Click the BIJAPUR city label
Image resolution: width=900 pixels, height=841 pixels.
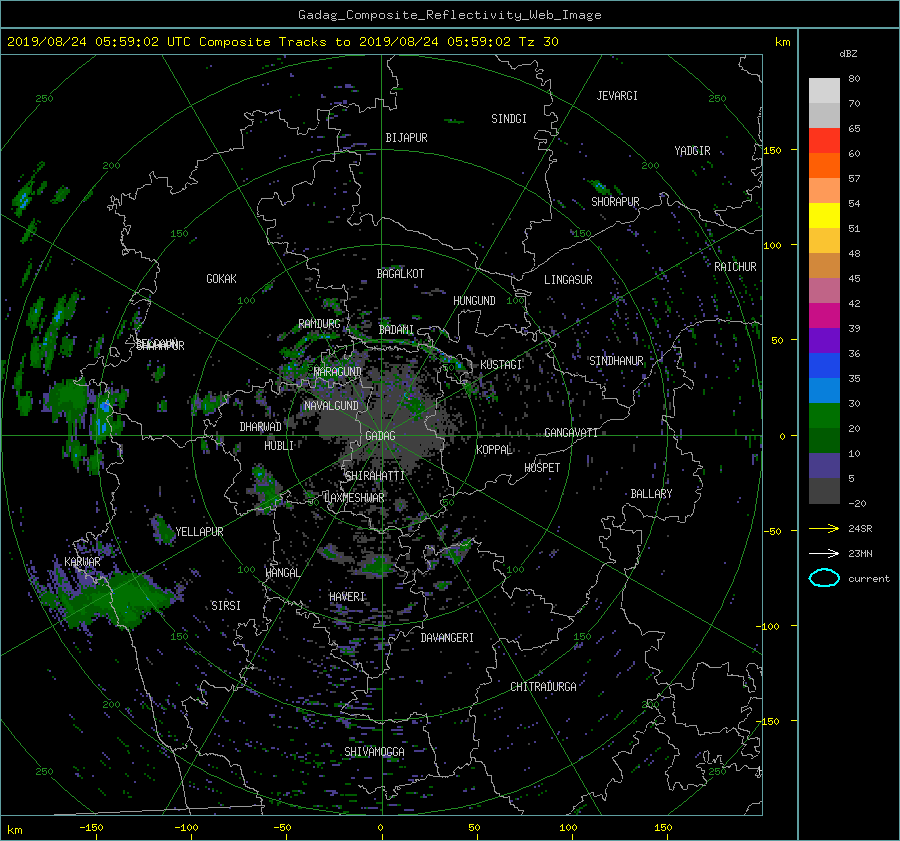coord(406,138)
